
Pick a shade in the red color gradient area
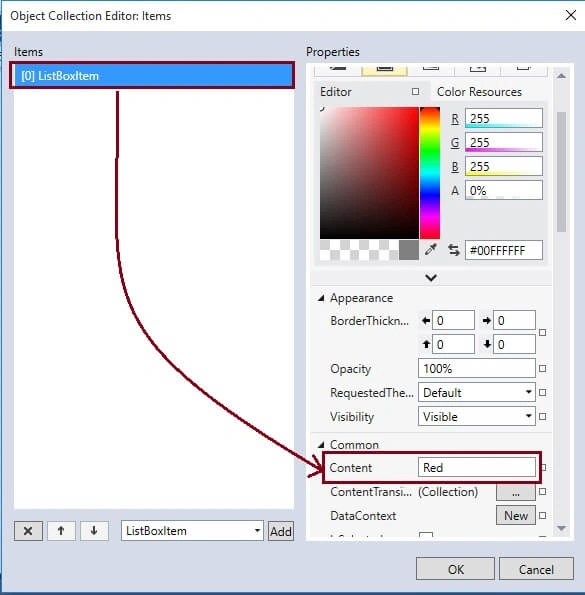pos(369,173)
